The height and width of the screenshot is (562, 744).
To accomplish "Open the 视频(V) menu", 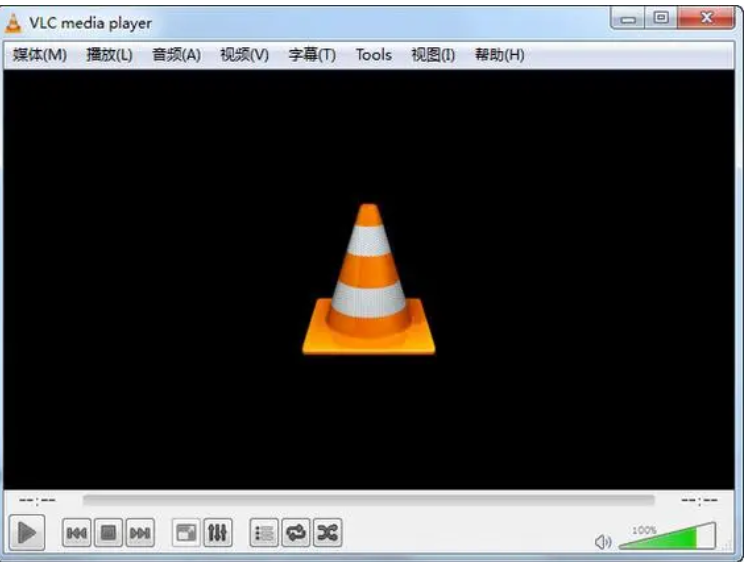I will tap(244, 55).
